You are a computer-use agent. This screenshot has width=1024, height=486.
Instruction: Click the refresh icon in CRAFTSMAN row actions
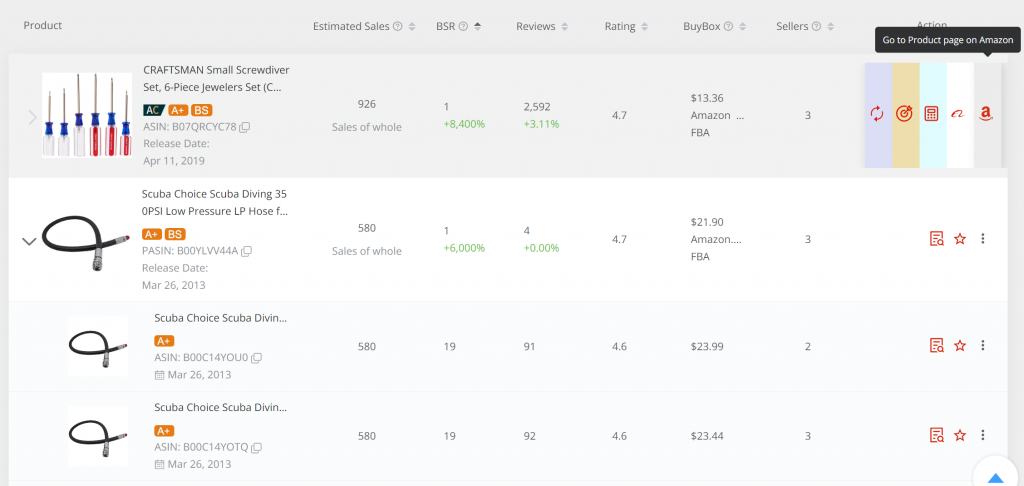[877, 114]
